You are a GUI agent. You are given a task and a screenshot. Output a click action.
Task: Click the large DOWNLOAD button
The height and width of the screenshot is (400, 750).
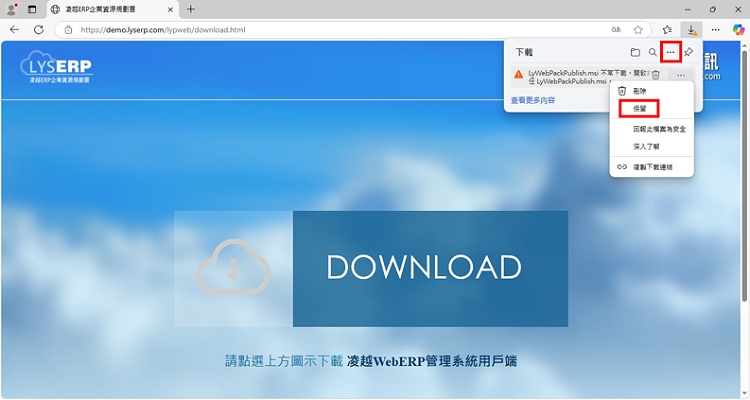430,268
